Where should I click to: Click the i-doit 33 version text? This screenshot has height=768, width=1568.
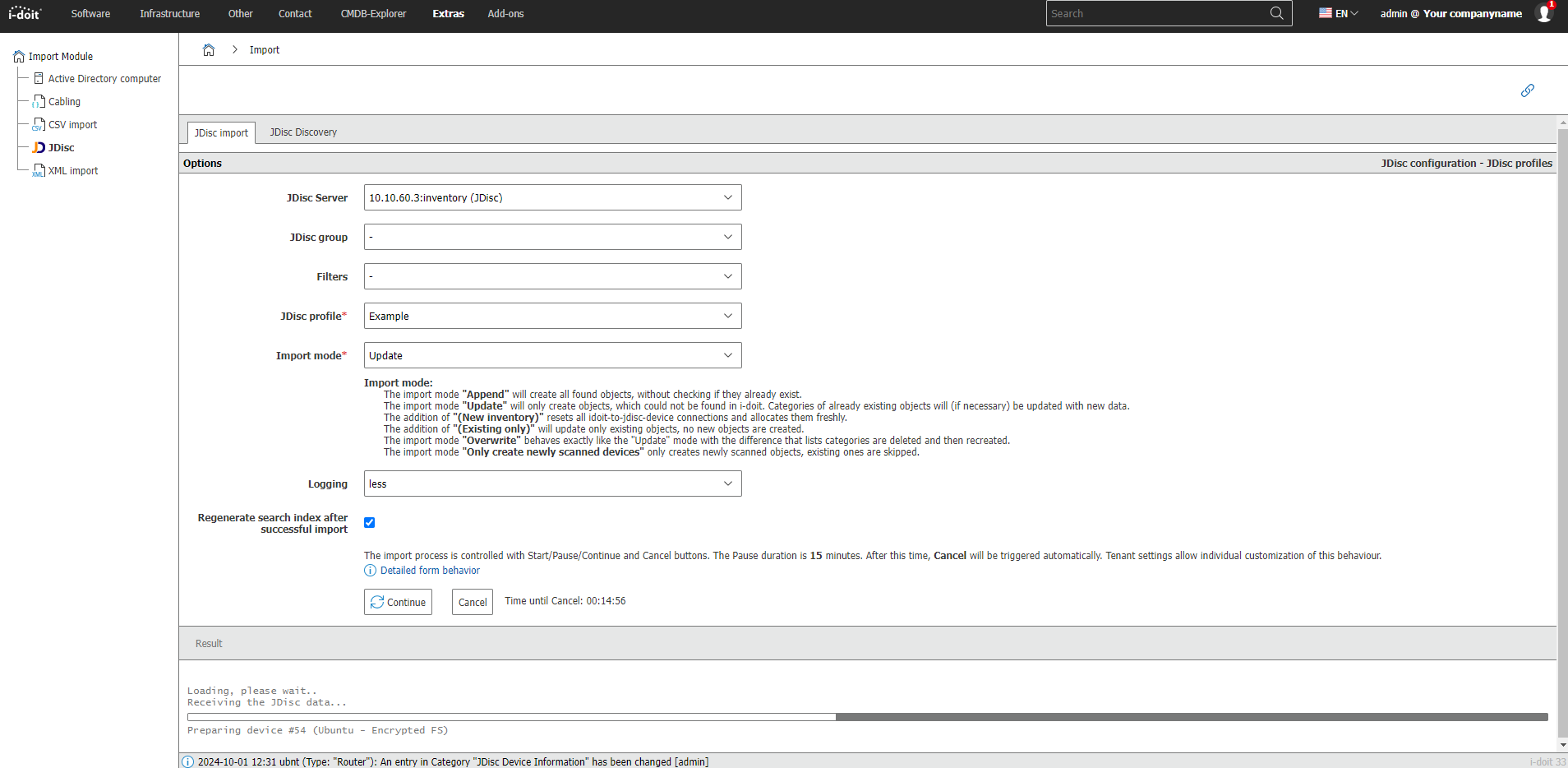tap(1547, 761)
